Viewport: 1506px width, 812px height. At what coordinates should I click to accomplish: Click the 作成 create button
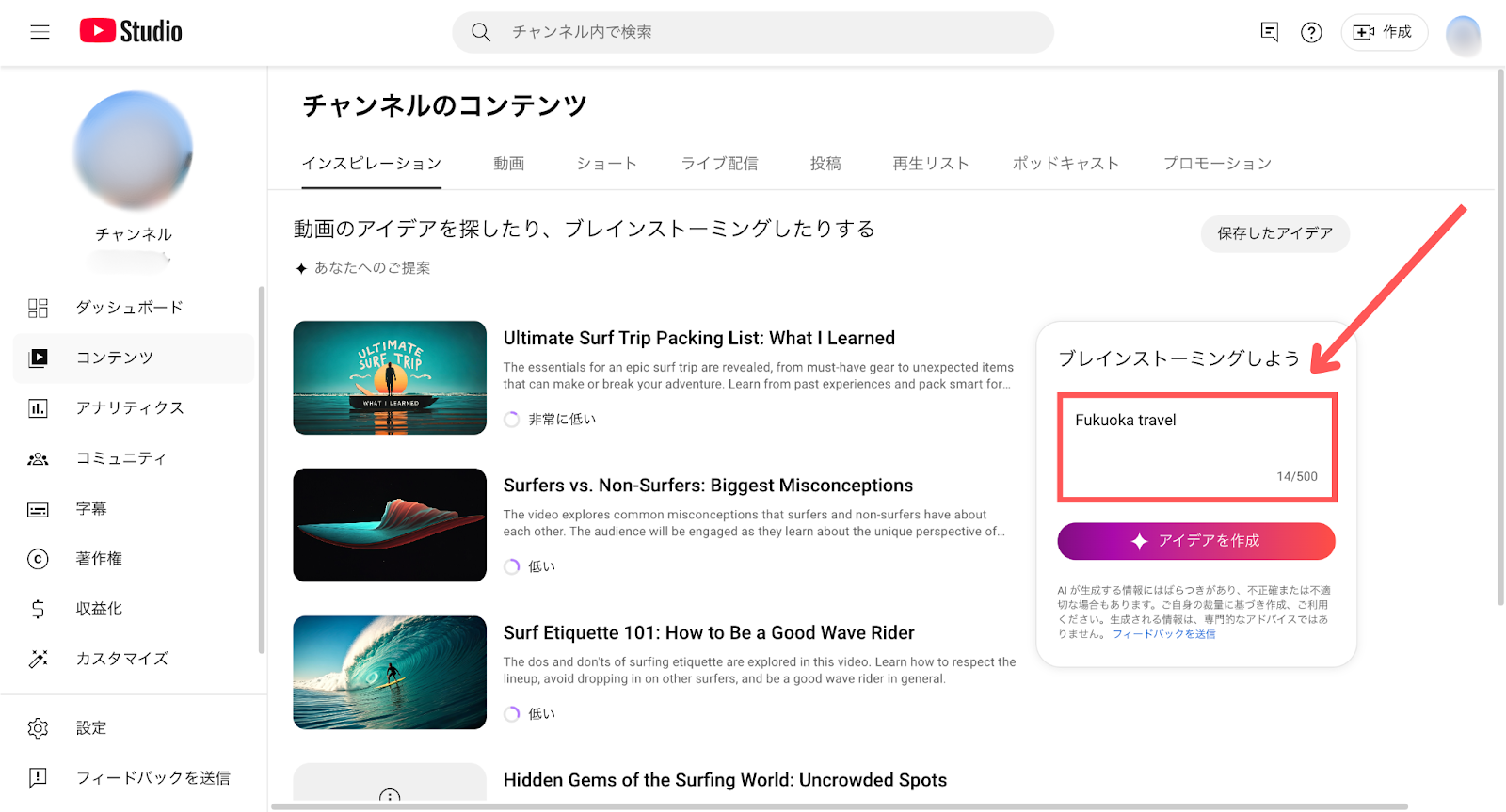[x=1384, y=32]
